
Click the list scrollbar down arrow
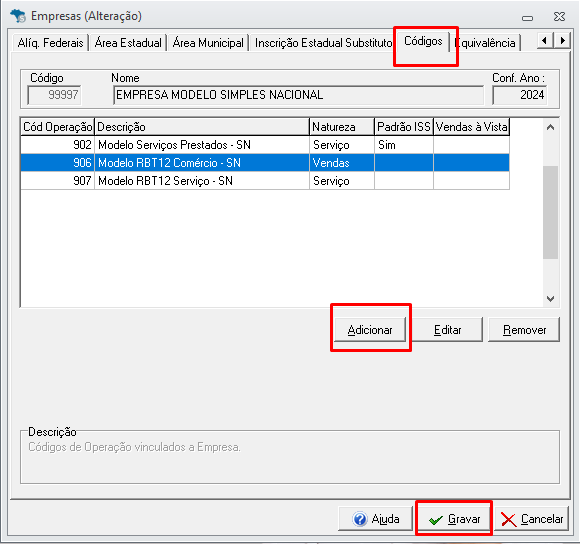[550, 298]
